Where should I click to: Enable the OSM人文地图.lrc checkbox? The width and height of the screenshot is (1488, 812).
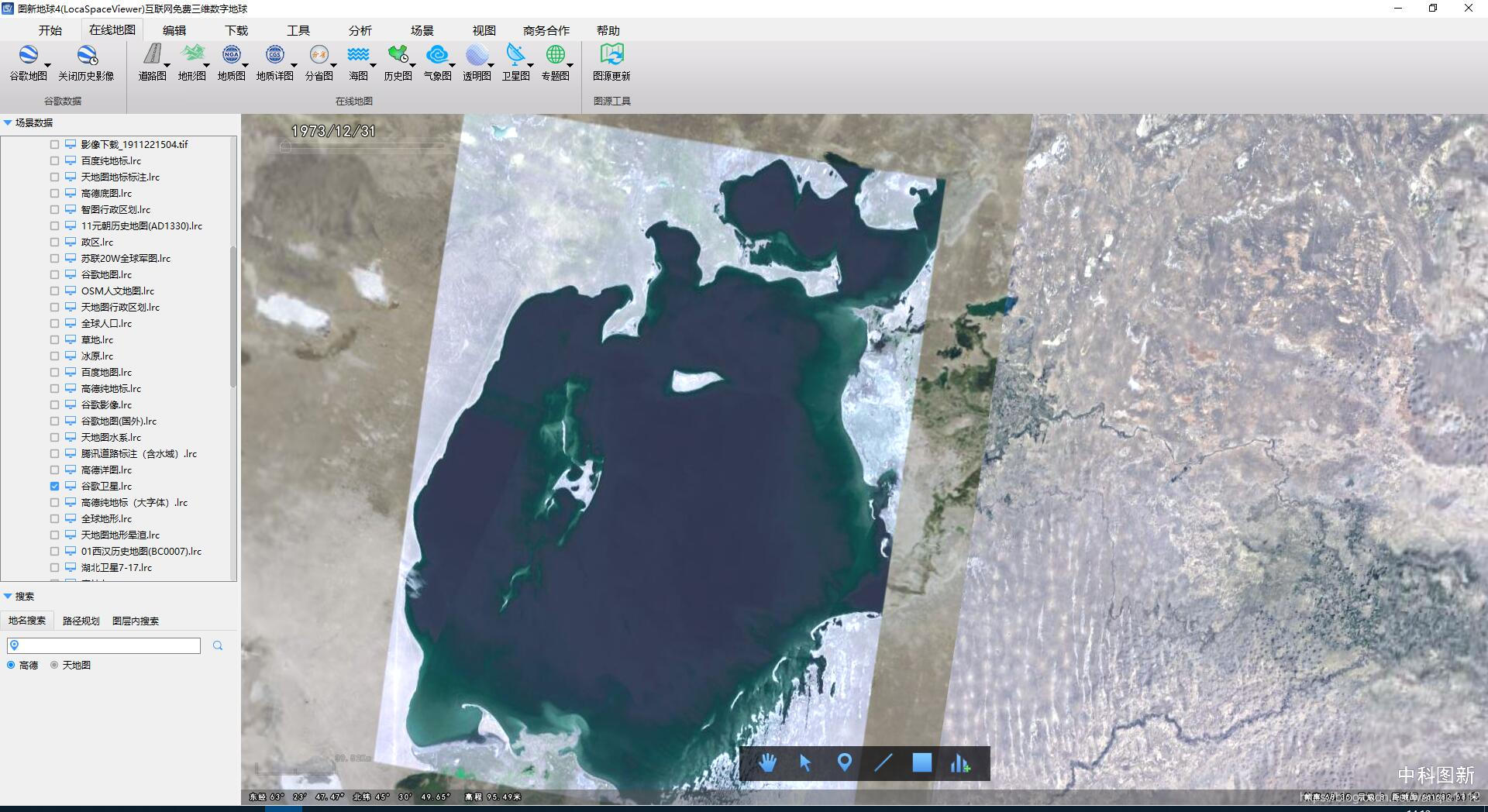(x=54, y=291)
